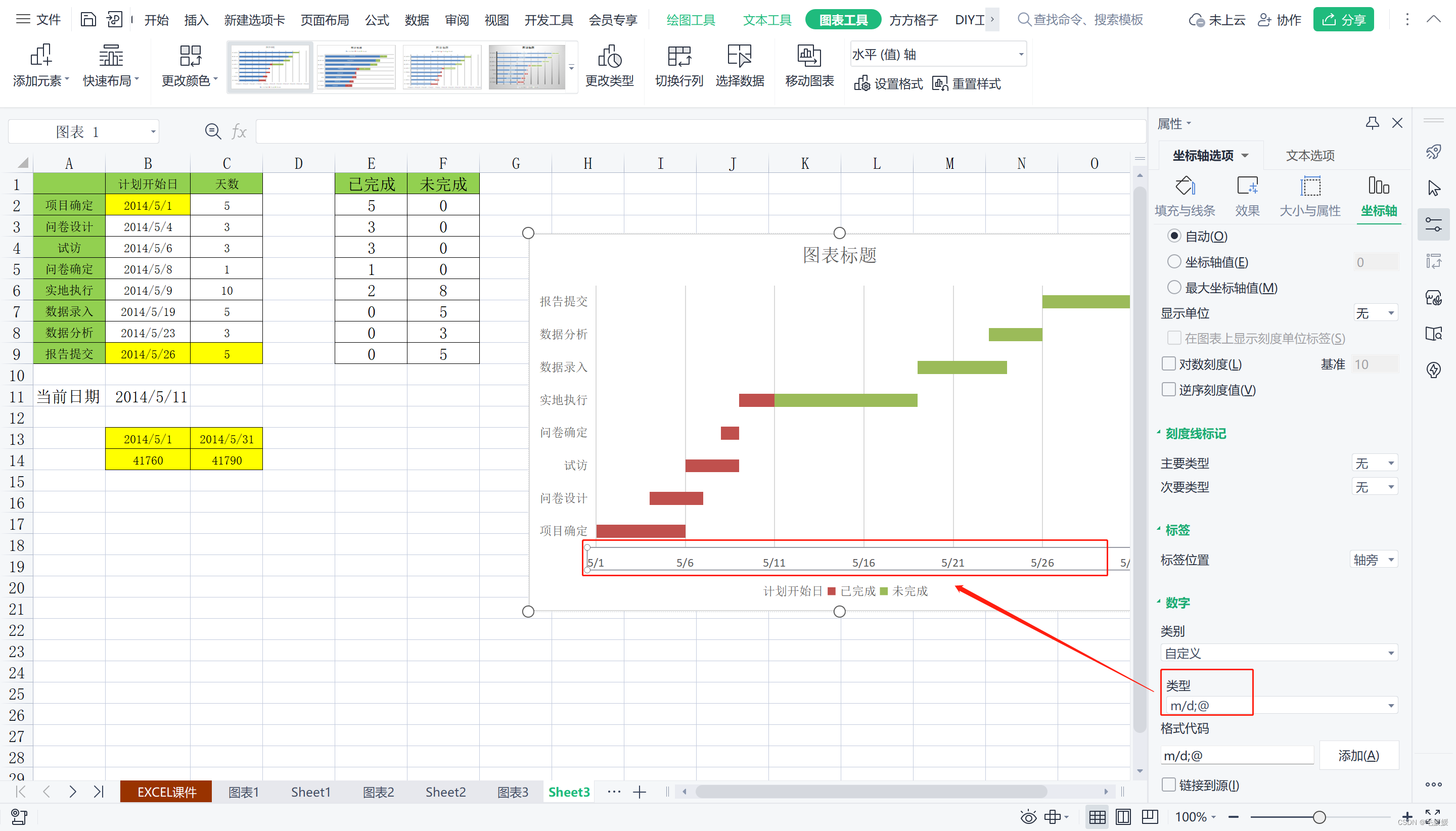1456x831 pixels.
Task: Expand the 水平 (值) 轴 element dropdown
Action: (1021, 55)
